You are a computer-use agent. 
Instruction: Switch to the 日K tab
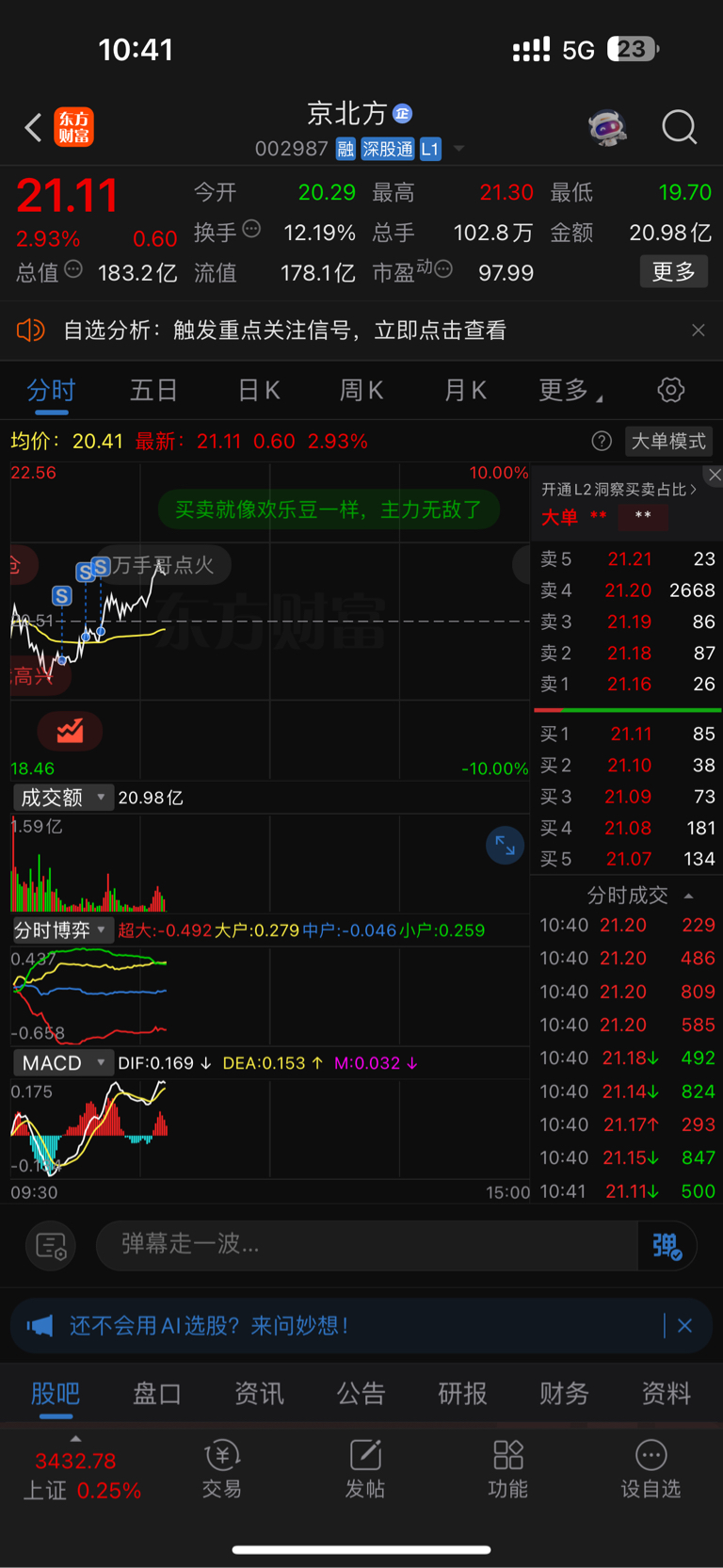point(259,391)
